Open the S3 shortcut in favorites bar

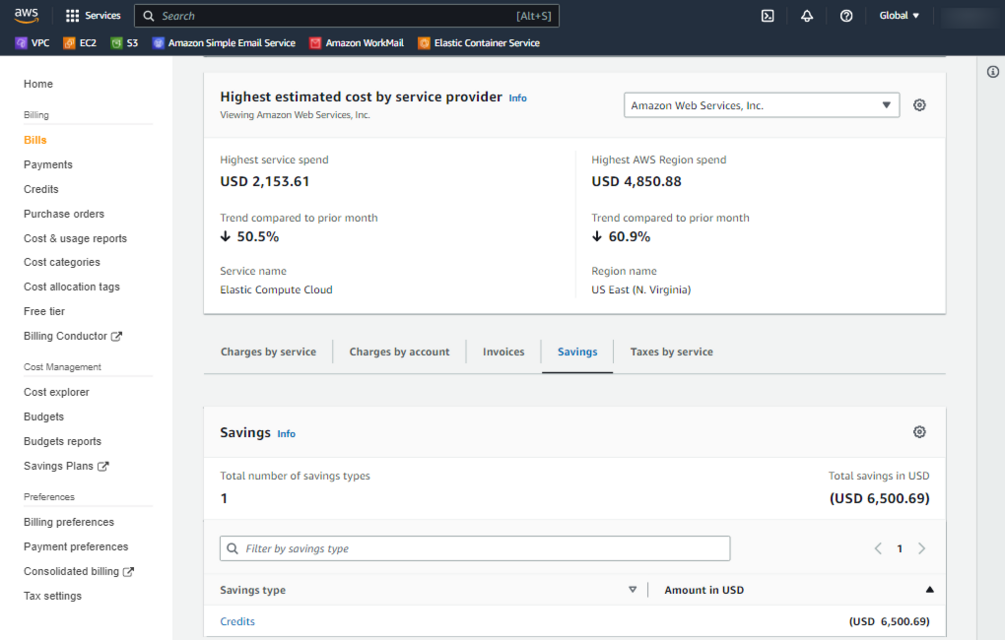pos(125,43)
